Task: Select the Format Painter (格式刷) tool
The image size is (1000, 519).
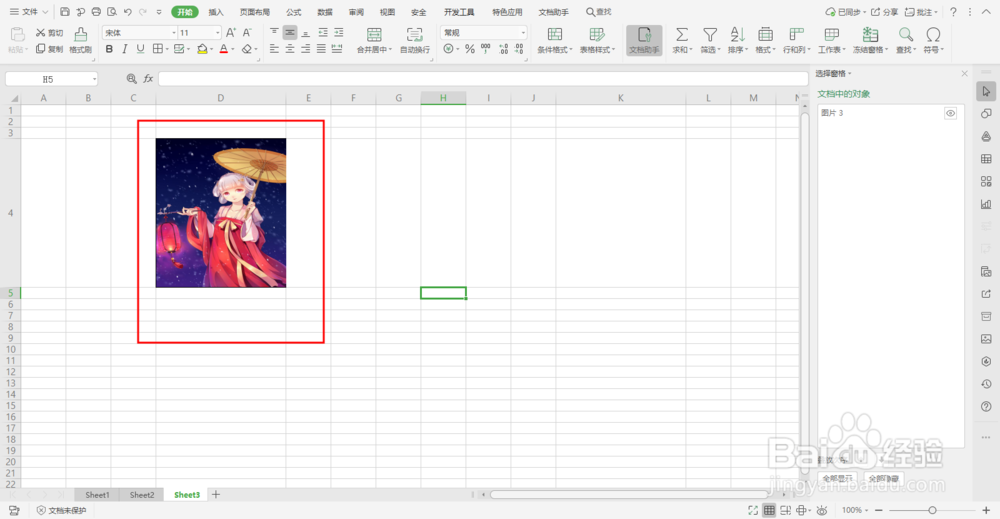Action: point(80,40)
